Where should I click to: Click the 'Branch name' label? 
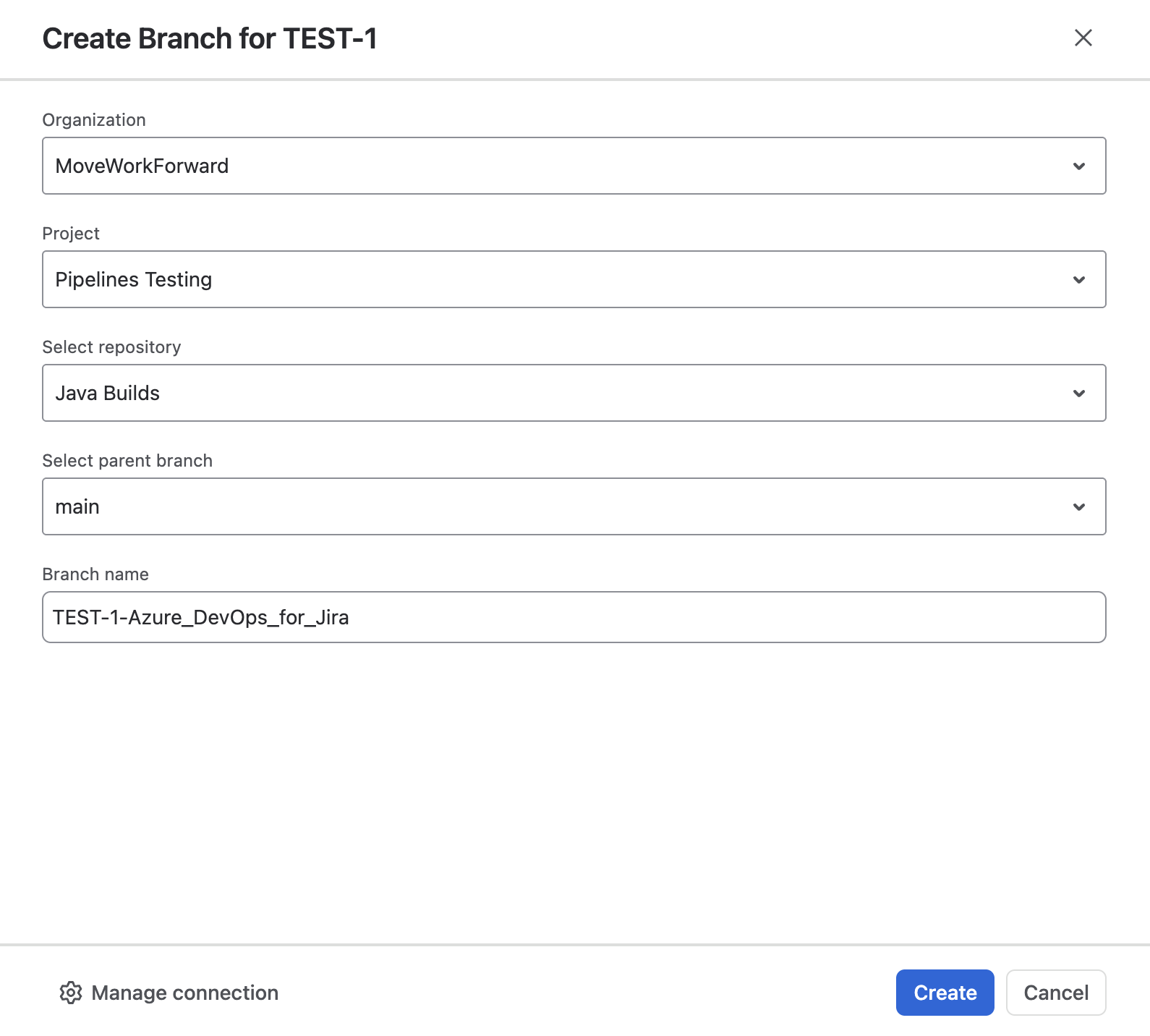[x=95, y=574]
